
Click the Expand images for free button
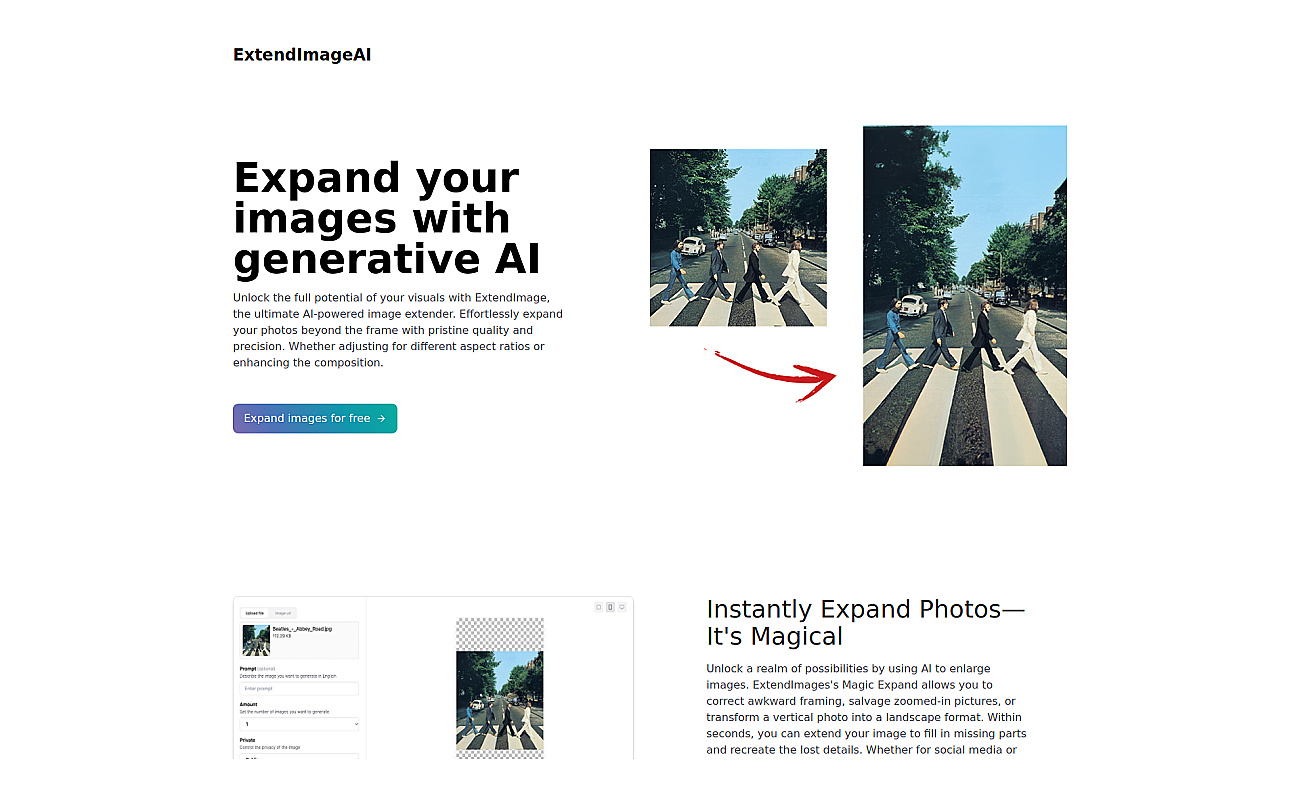click(x=315, y=418)
